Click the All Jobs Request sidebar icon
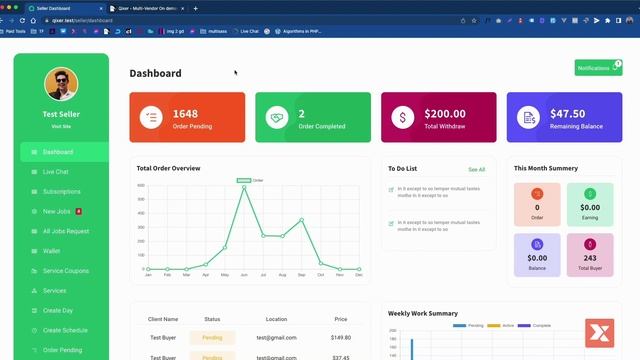 tap(34, 231)
